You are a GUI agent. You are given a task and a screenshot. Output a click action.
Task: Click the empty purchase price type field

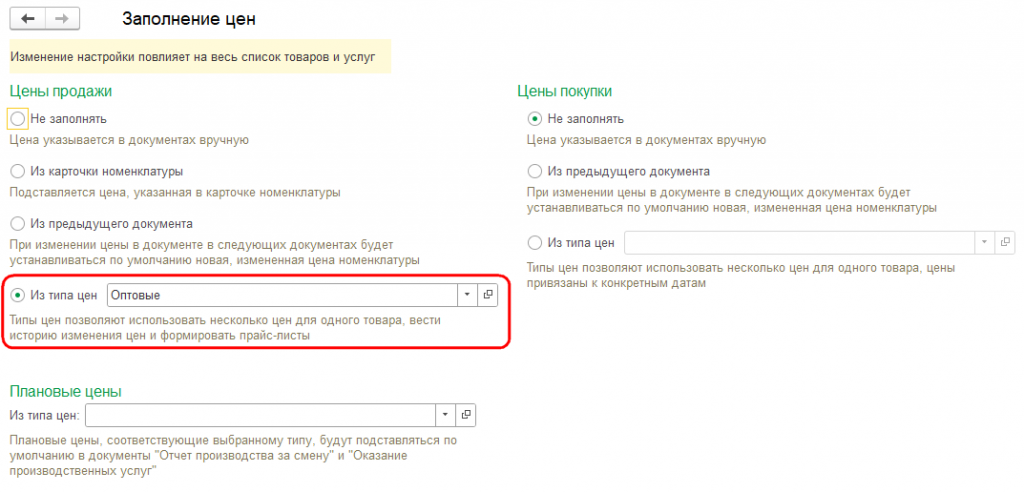click(799, 242)
